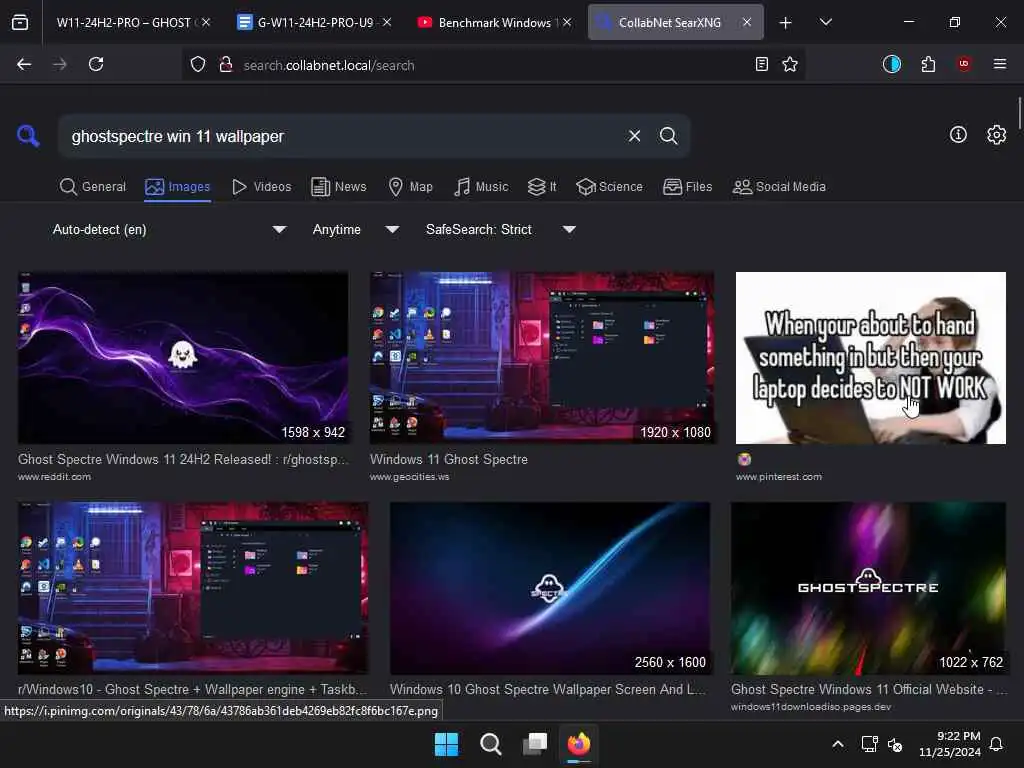
Task: Close the CollabNet SearXNG tab
Action: click(747, 22)
